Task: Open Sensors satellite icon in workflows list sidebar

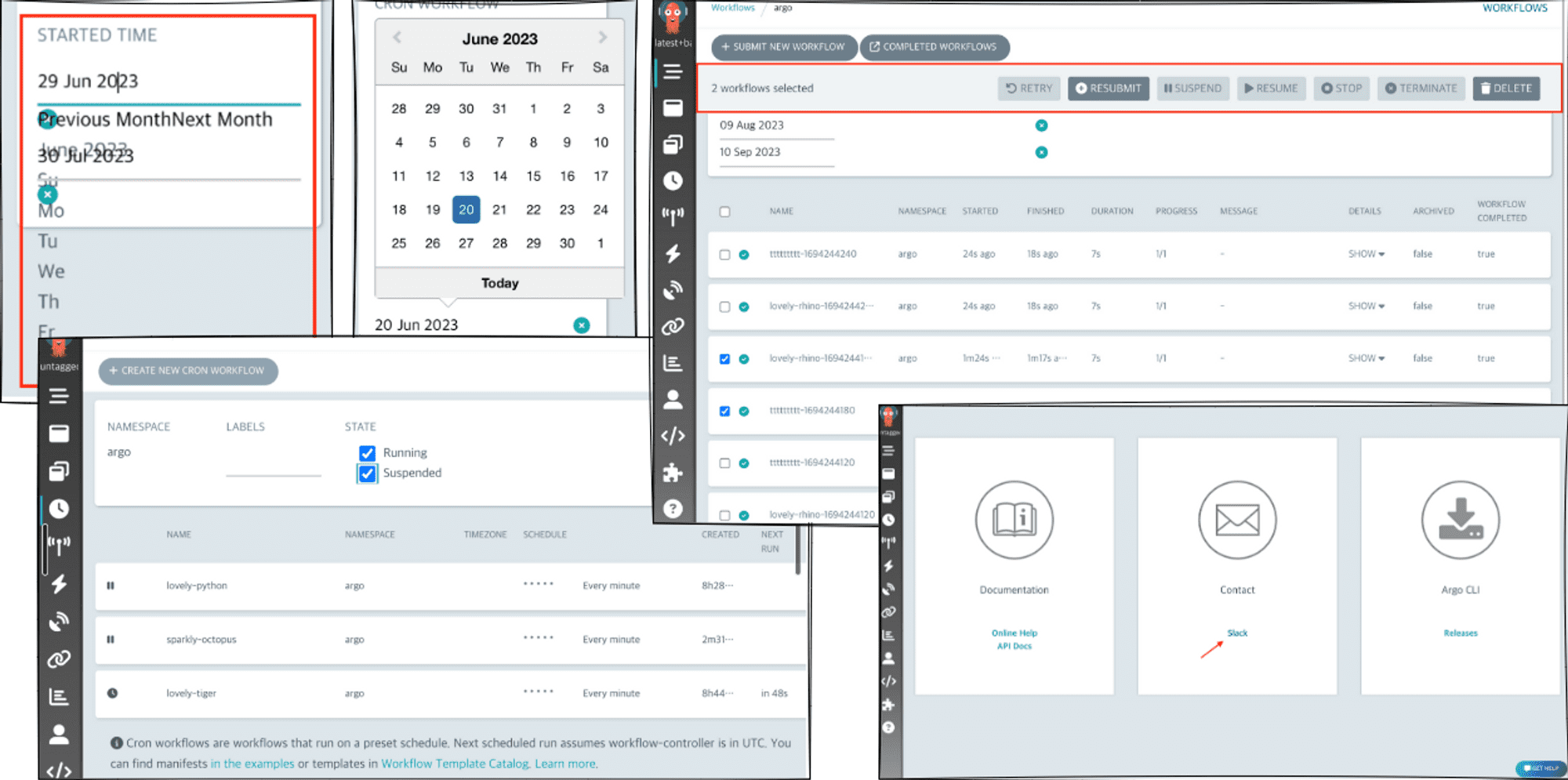Action: [673, 290]
